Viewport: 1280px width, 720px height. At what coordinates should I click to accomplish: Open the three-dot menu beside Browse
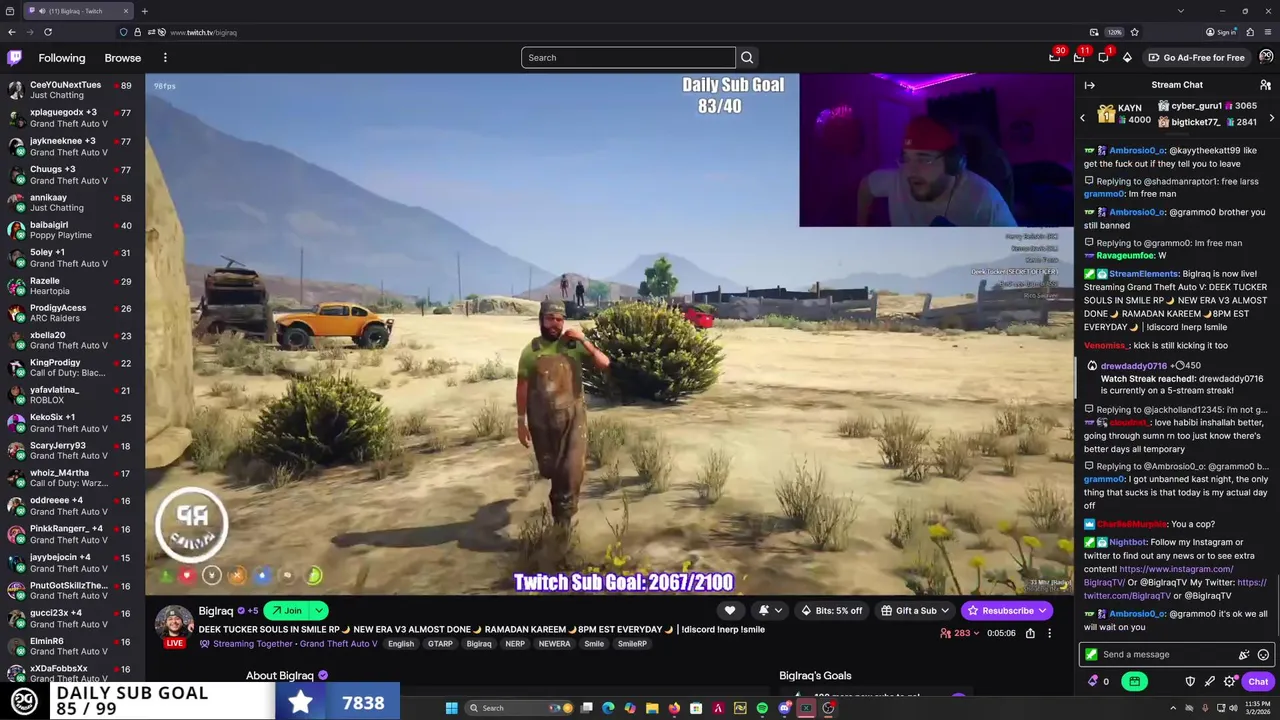point(165,58)
